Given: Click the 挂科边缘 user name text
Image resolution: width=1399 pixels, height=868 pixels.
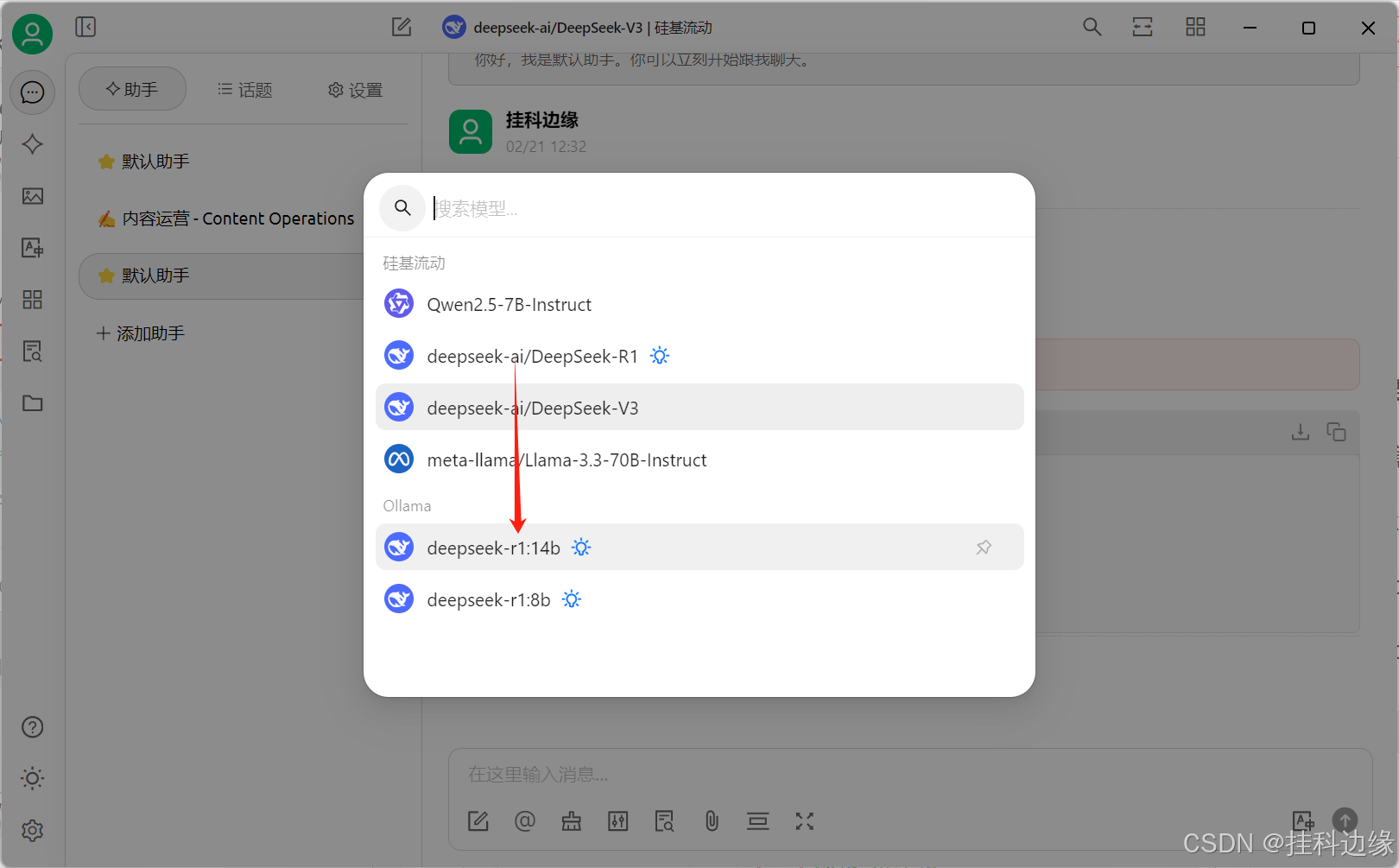Looking at the screenshot, I should click(x=542, y=120).
